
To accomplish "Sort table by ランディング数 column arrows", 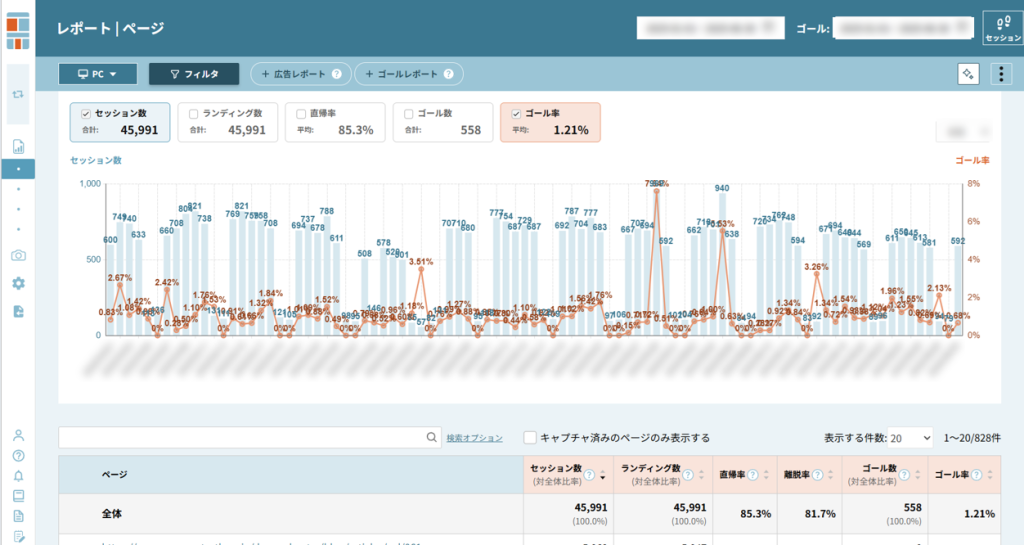I will point(701,475).
